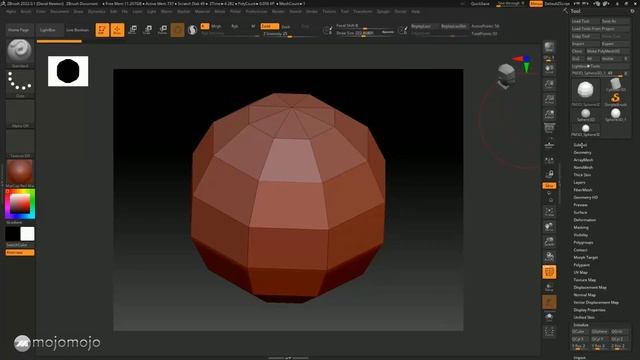Expand the Polygroups subpalette
The width and height of the screenshot is (640, 360).
583,242
